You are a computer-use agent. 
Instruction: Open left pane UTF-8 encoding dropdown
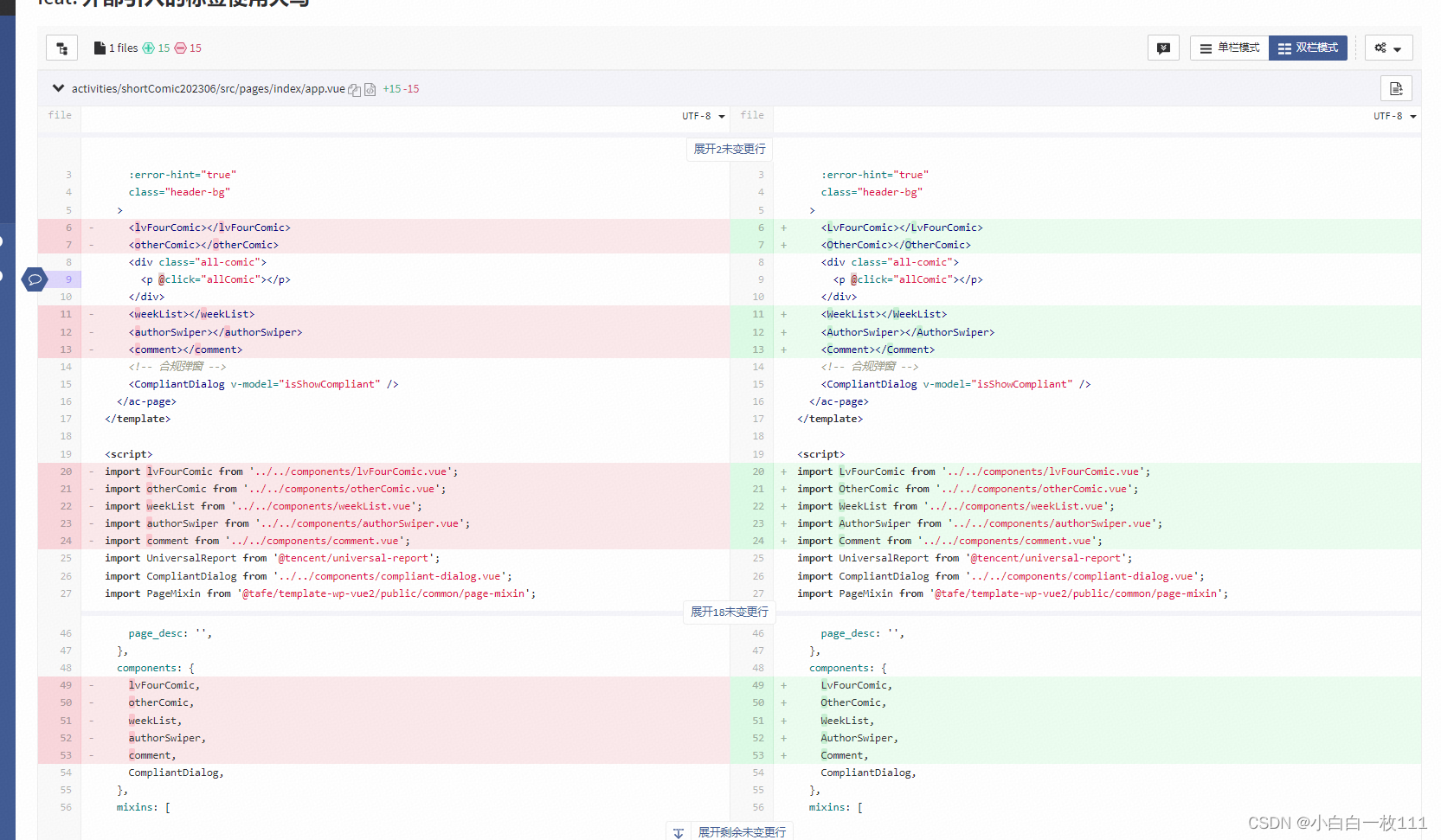703,116
